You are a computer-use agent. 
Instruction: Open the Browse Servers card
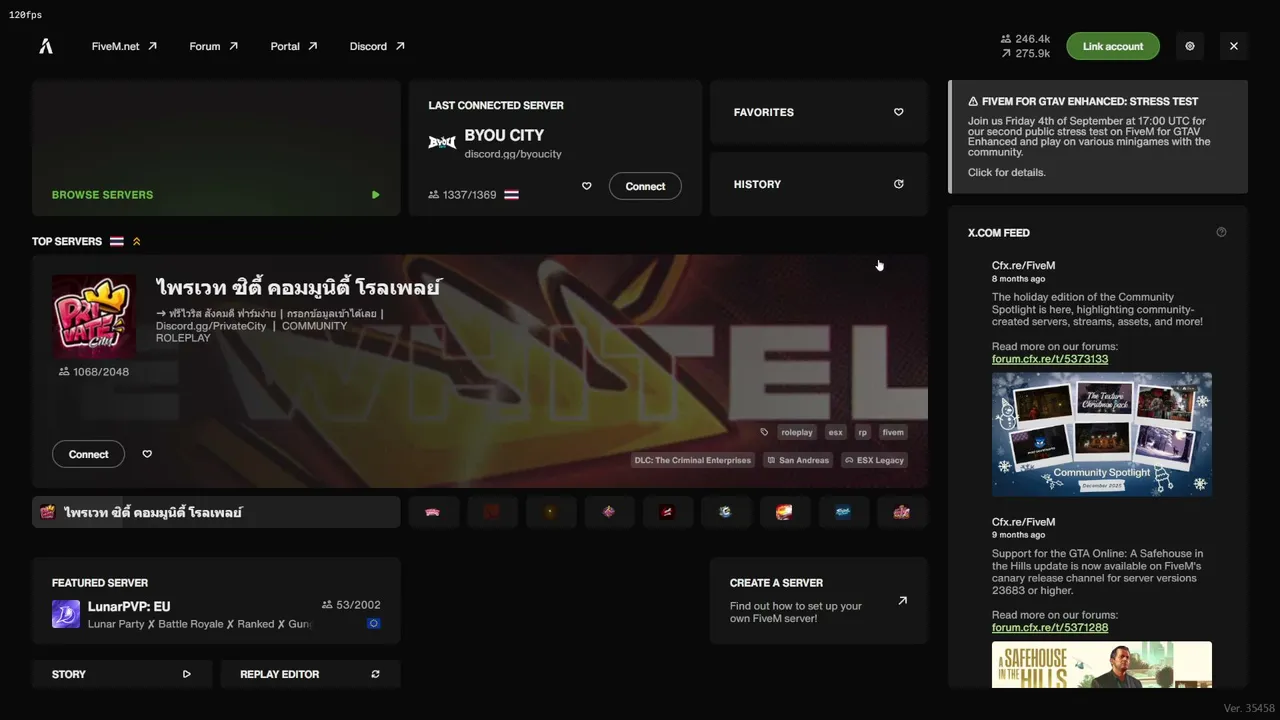coord(216,148)
